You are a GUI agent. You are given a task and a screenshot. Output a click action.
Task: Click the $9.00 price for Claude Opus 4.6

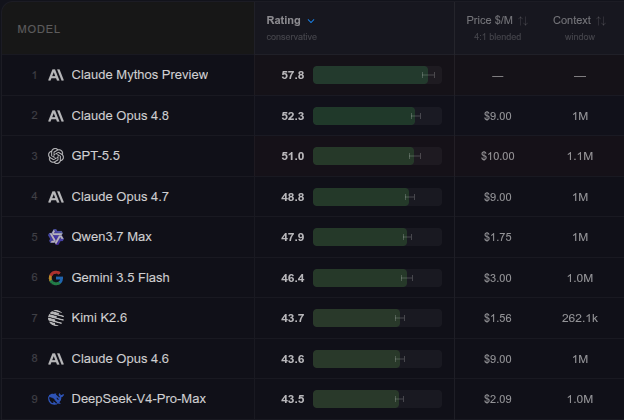pos(497,359)
